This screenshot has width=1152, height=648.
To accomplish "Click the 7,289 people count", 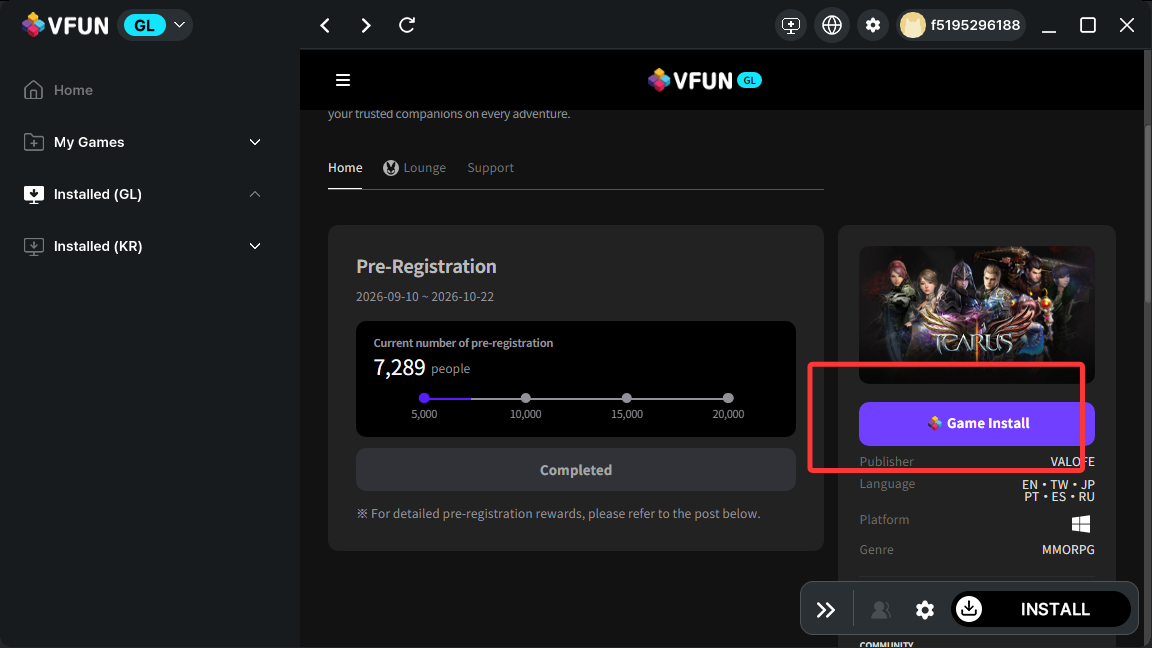I will (x=422, y=367).
